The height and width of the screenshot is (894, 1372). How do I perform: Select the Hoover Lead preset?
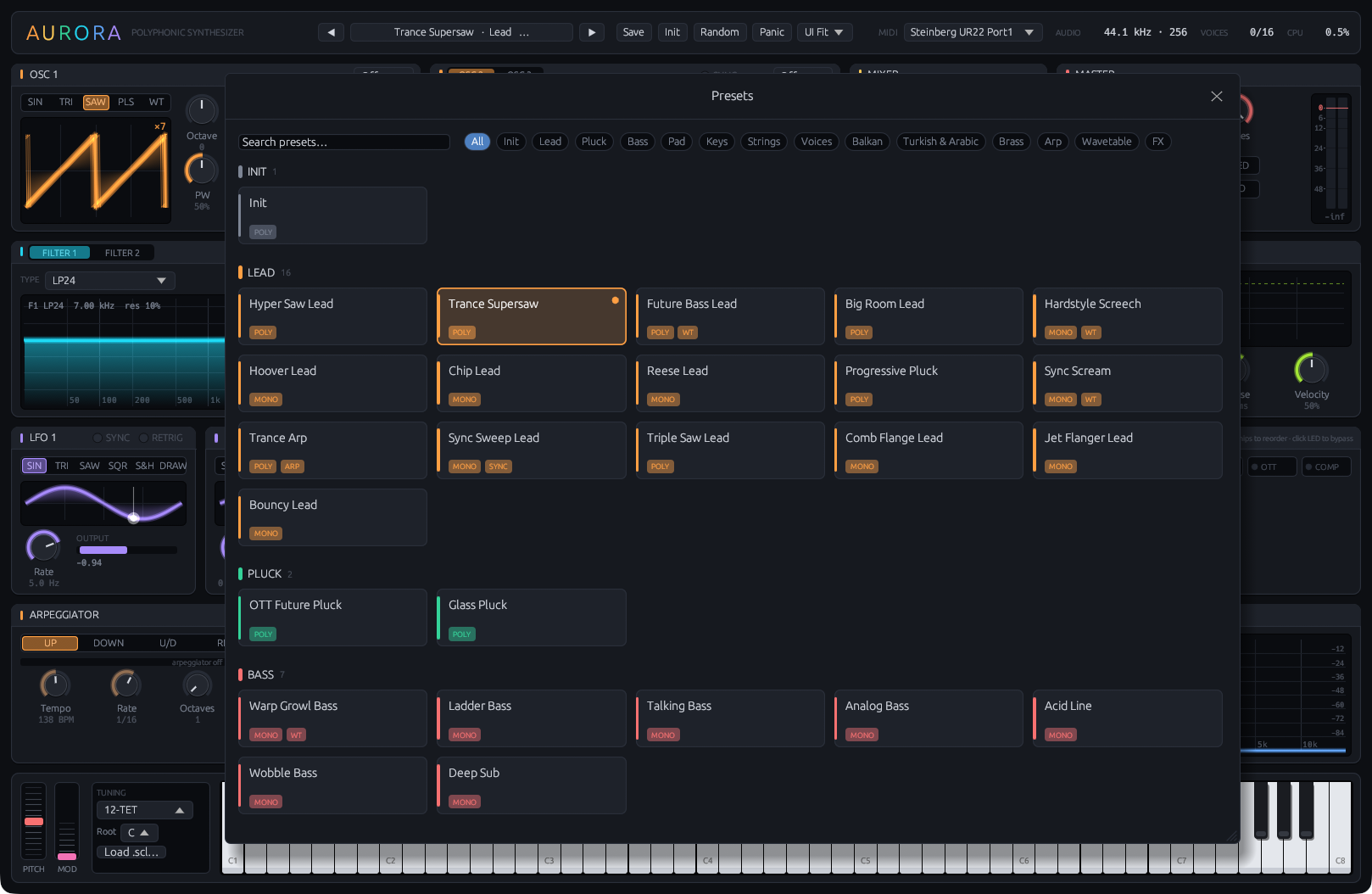pos(332,383)
